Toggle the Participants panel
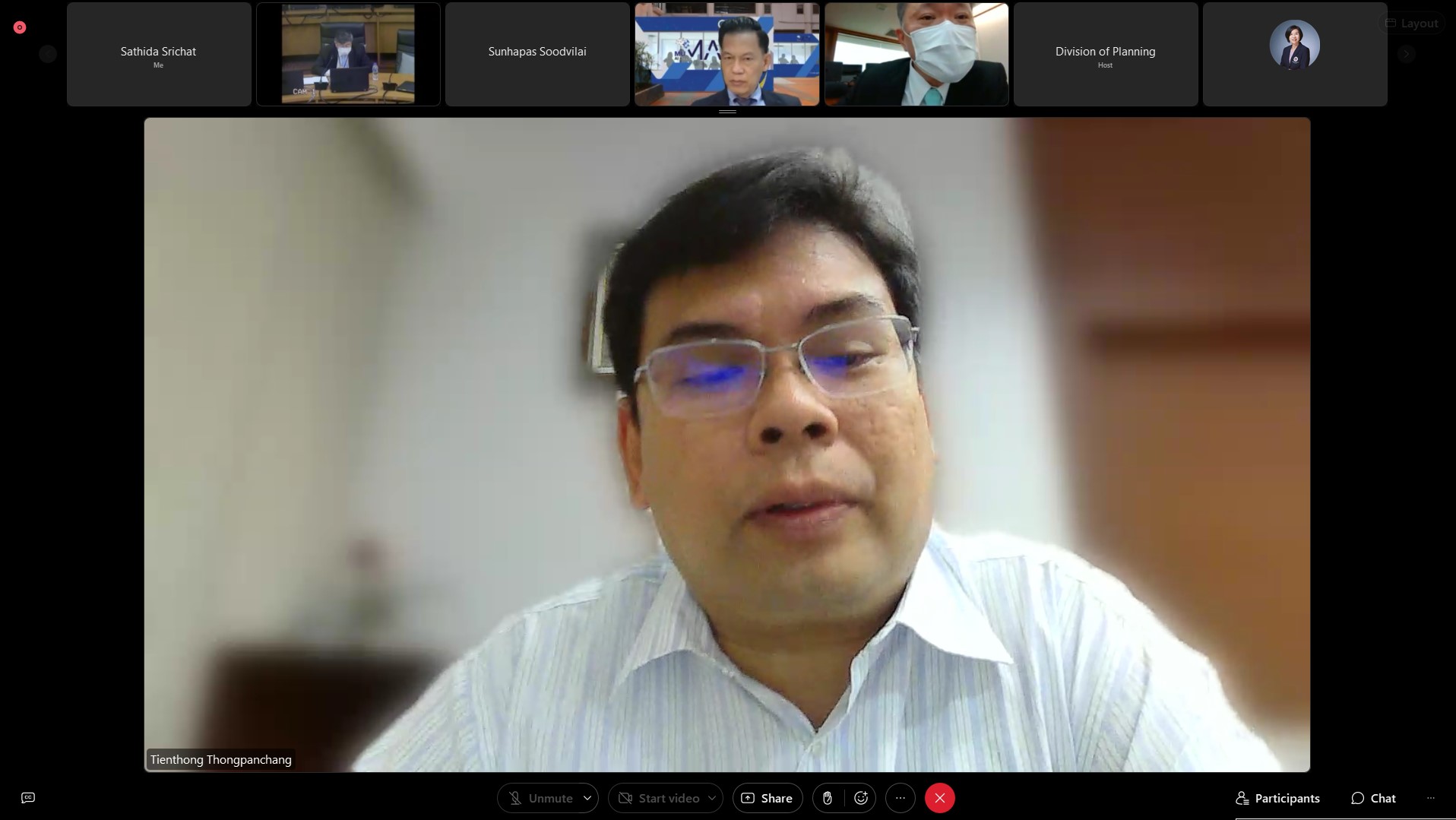 coord(1277,798)
